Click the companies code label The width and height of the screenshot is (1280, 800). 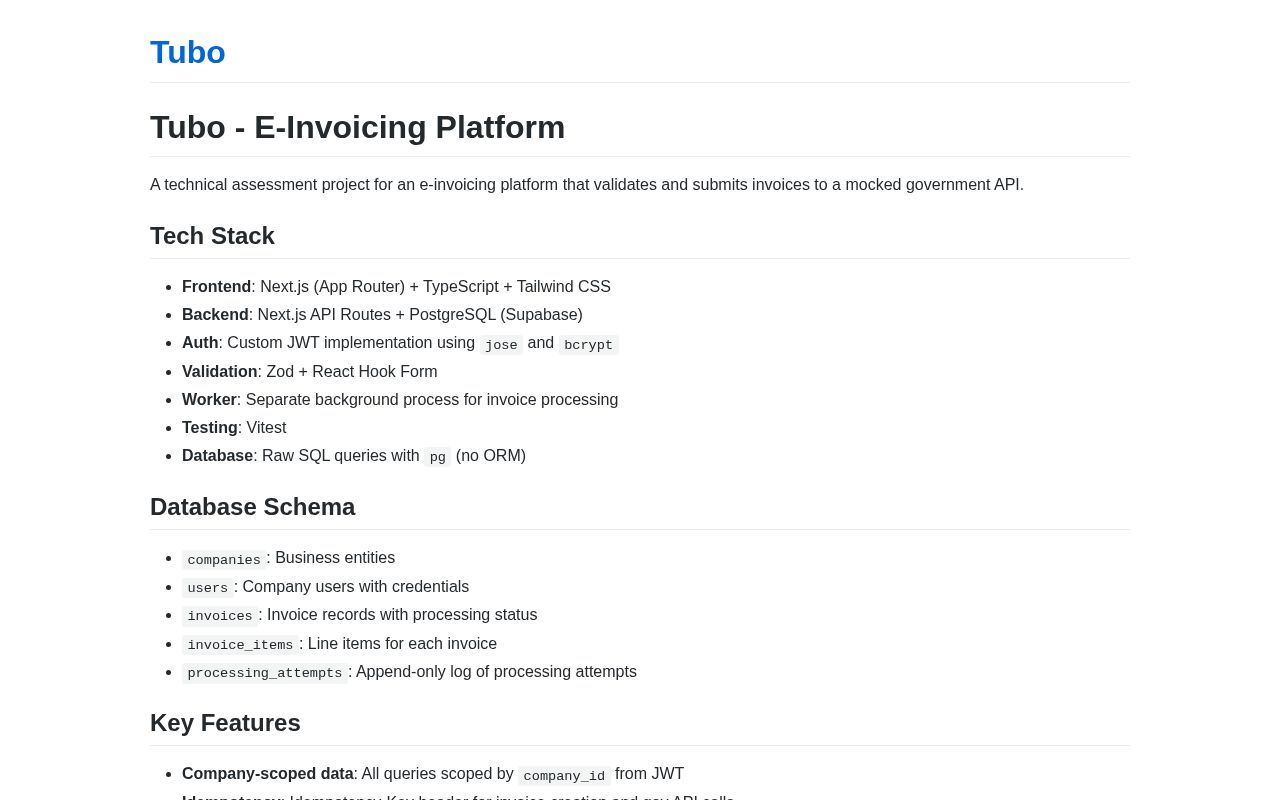(x=224, y=560)
